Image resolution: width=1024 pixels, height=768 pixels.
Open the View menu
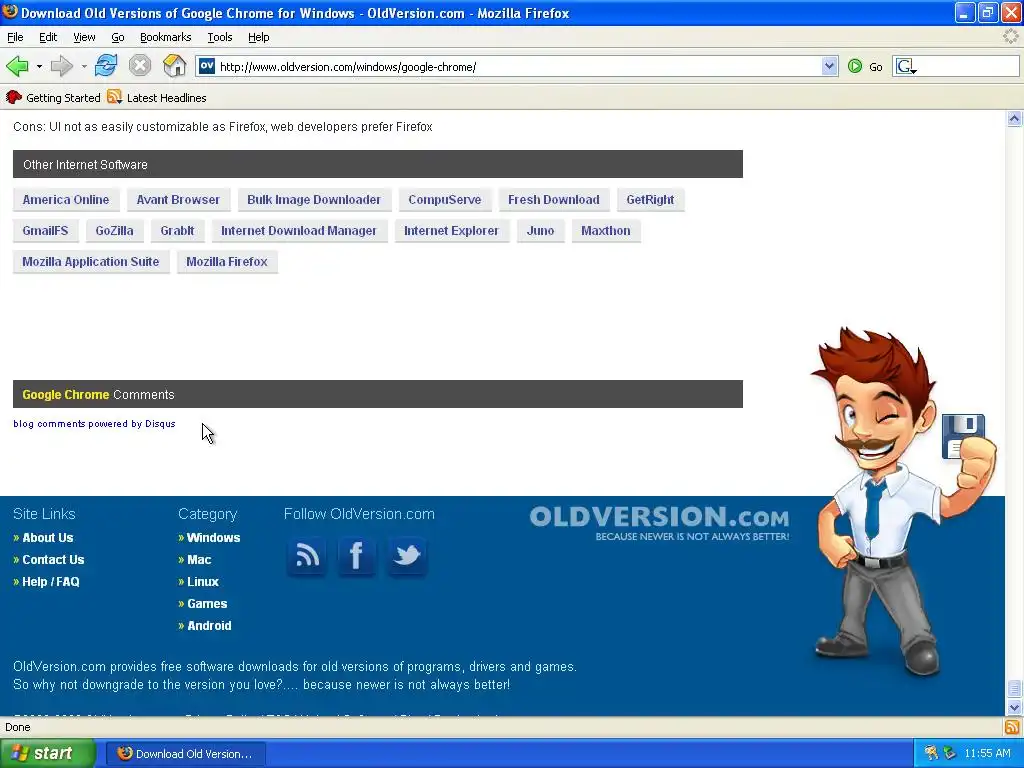point(84,37)
